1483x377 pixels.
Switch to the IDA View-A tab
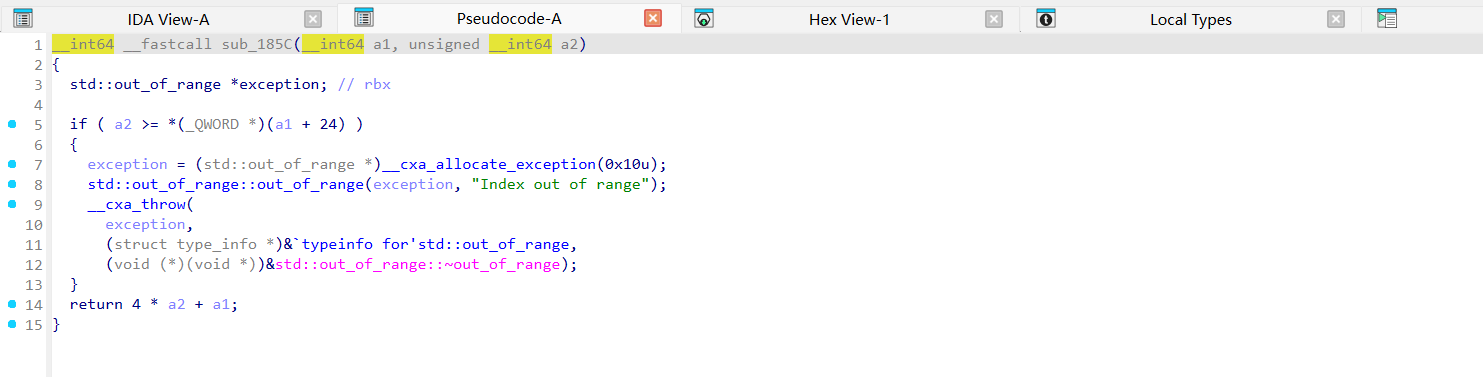168,19
